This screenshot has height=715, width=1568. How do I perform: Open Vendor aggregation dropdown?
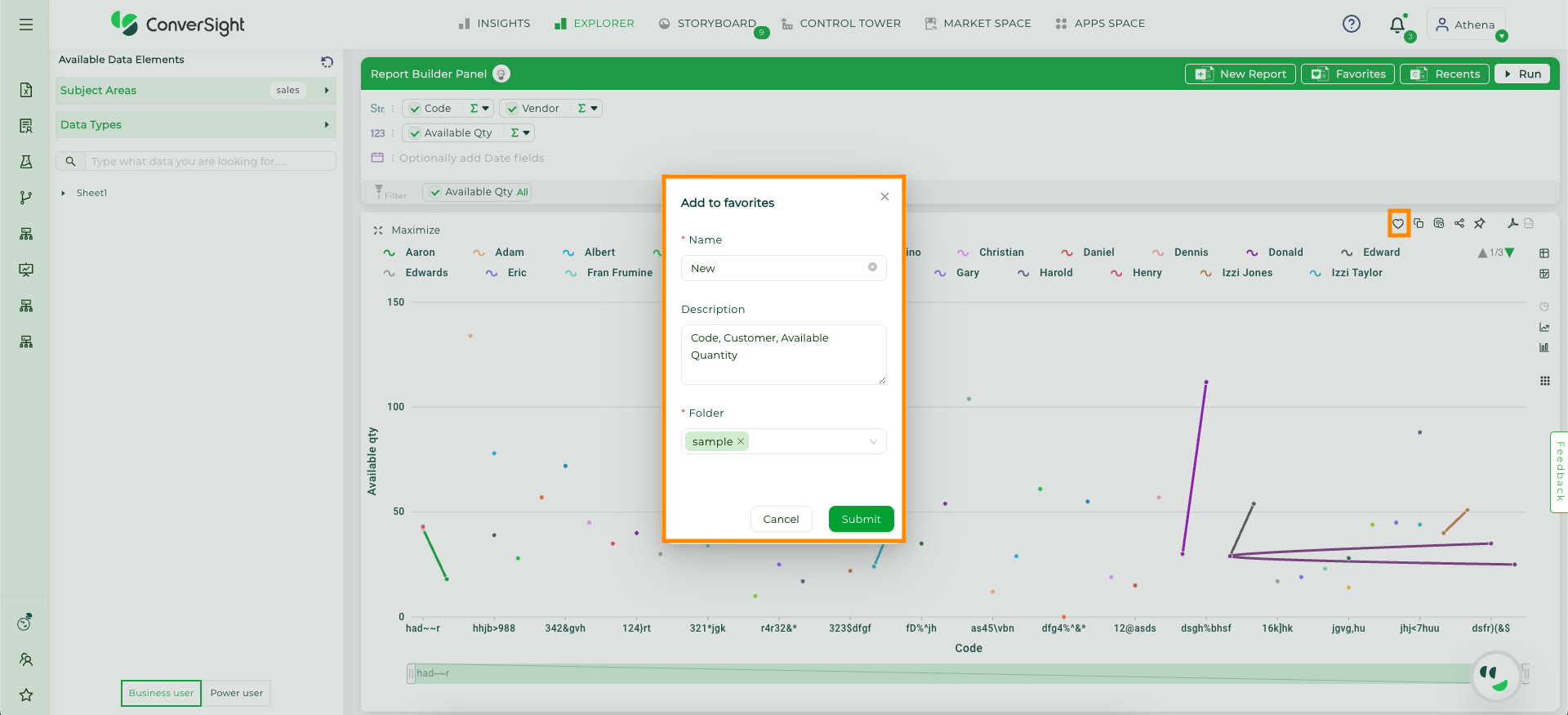click(x=588, y=109)
